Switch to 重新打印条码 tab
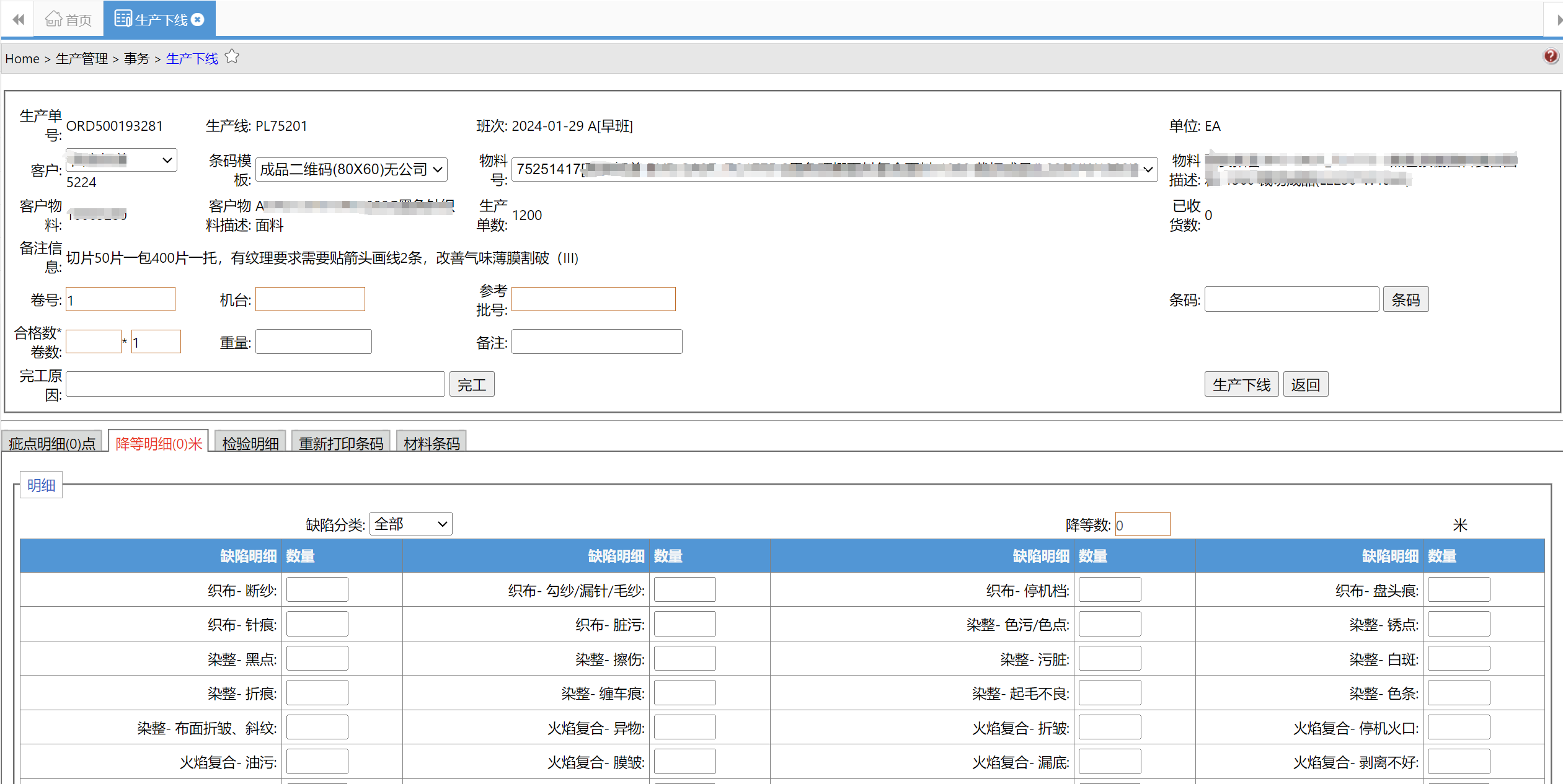 [x=341, y=443]
